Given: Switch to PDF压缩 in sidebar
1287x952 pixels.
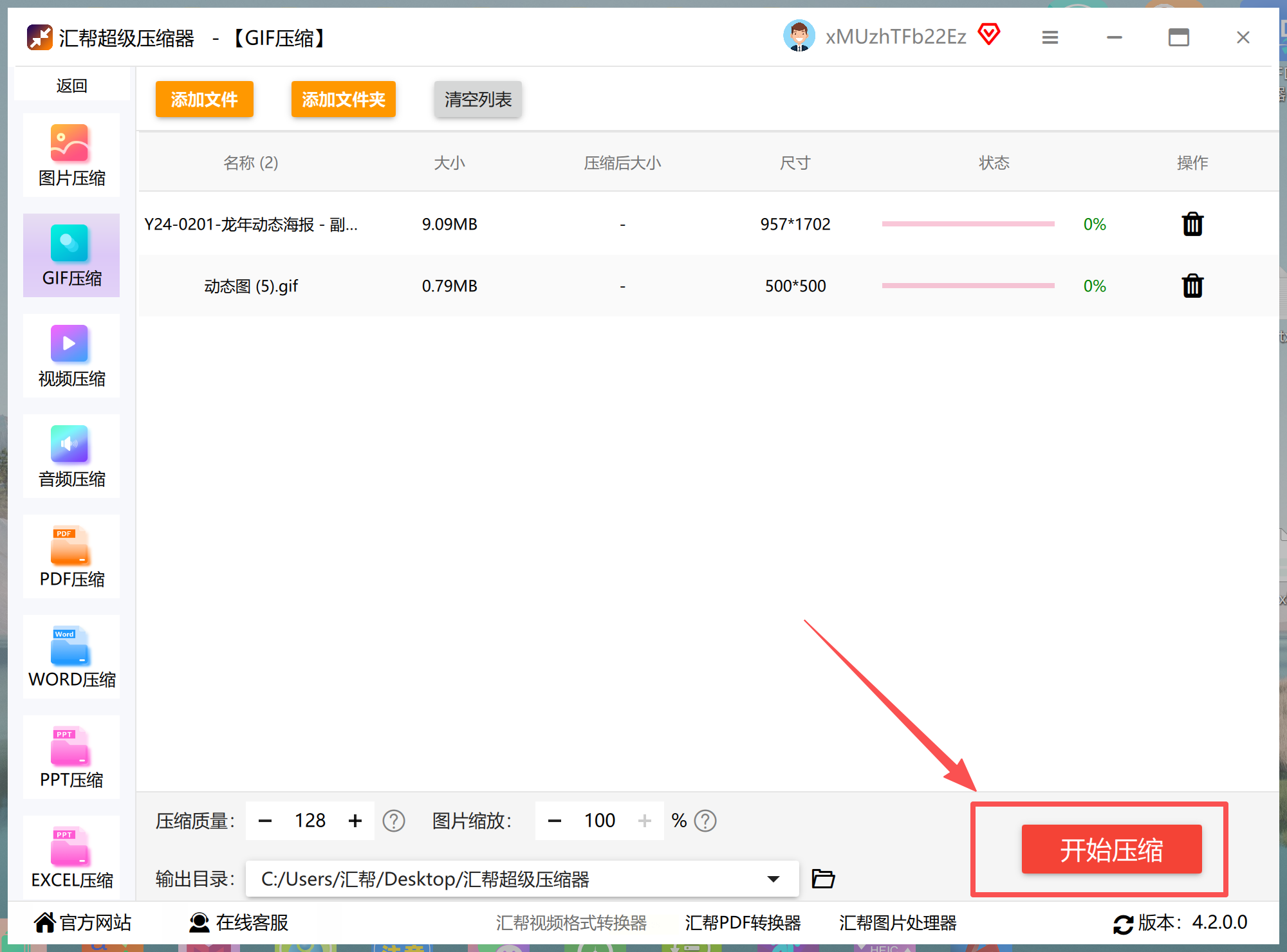Looking at the screenshot, I should click(71, 556).
